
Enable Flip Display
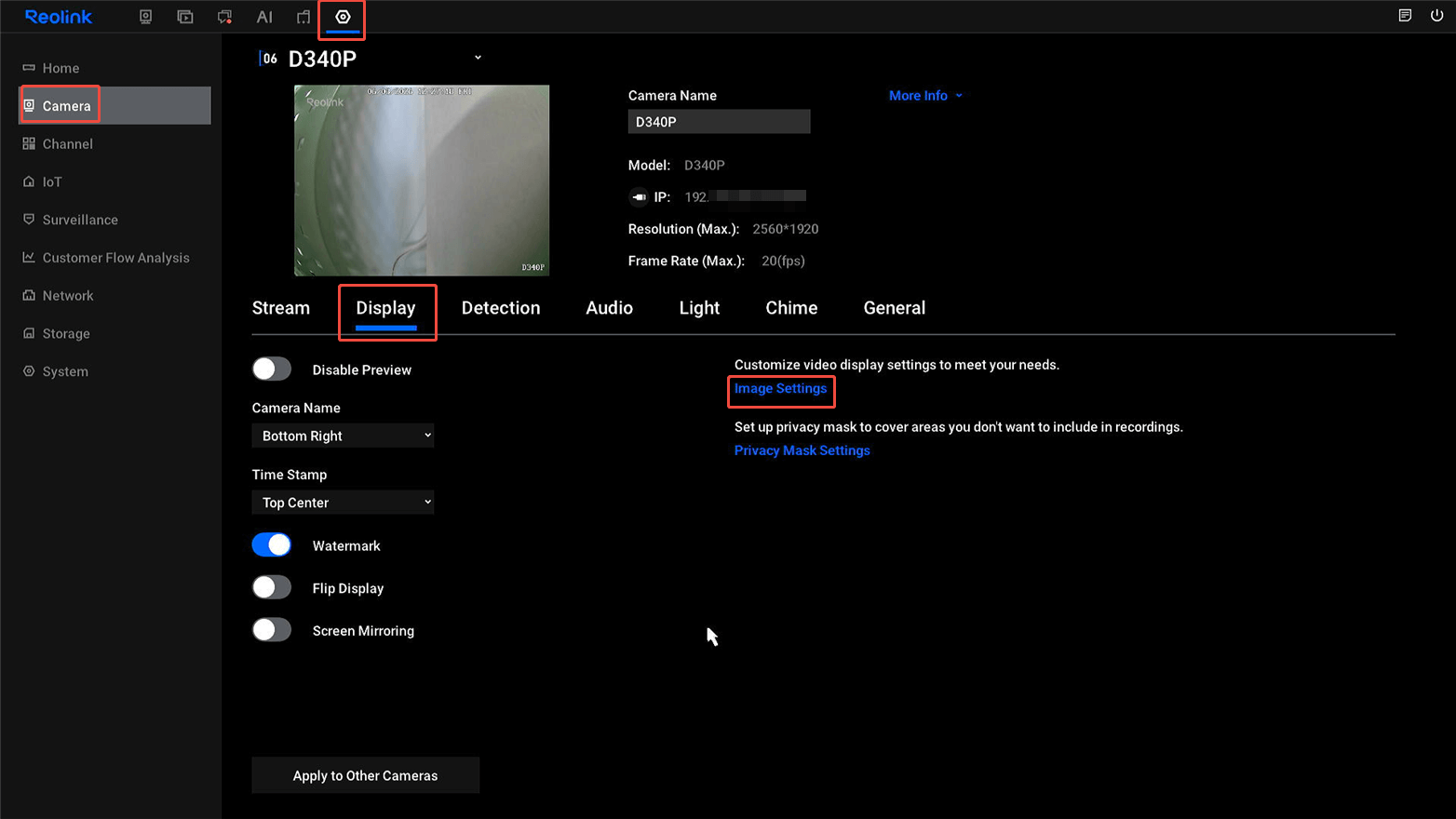(271, 587)
